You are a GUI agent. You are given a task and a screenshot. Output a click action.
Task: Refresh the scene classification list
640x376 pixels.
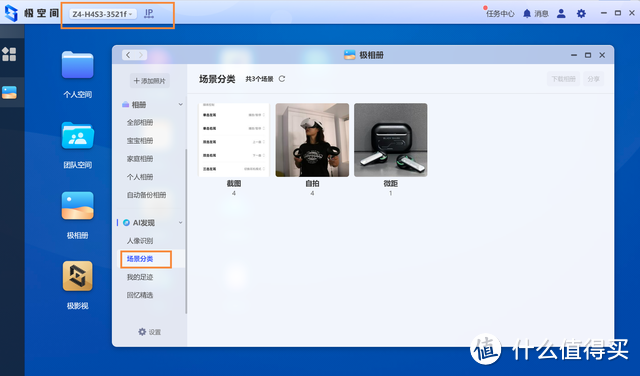(x=282, y=79)
